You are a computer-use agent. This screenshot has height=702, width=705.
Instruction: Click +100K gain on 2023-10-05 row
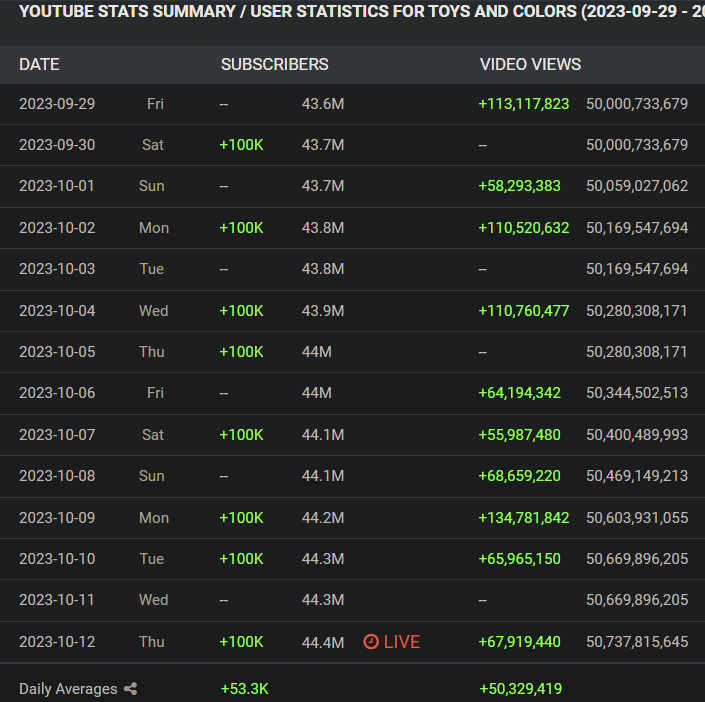coord(241,352)
